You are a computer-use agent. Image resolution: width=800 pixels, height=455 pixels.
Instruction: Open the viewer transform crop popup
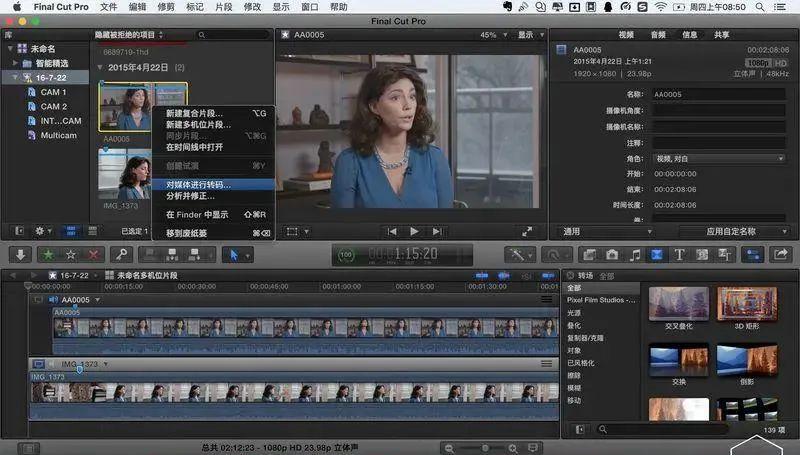(297, 232)
